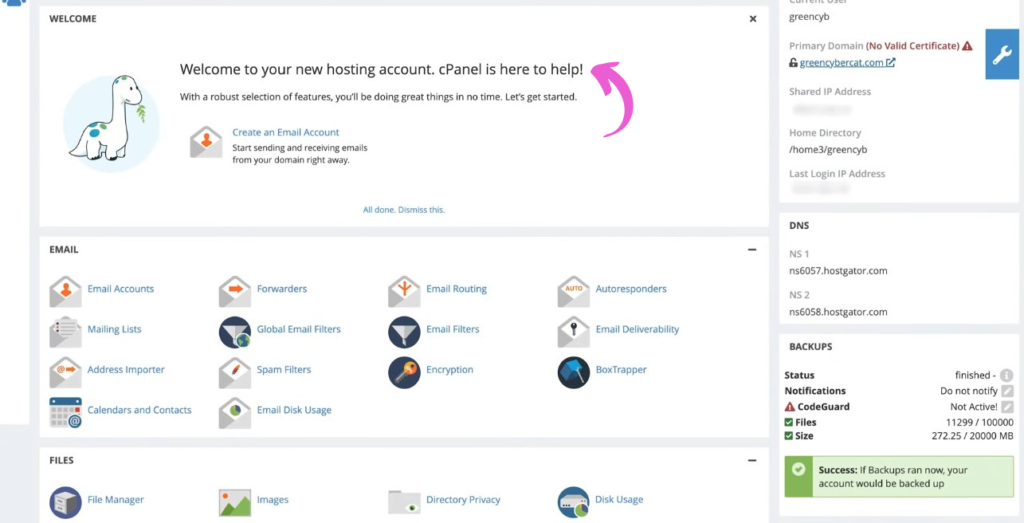Click the Global Email Filters funnel icon
Viewport: 1024px width, 523px height.
pos(235,332)
